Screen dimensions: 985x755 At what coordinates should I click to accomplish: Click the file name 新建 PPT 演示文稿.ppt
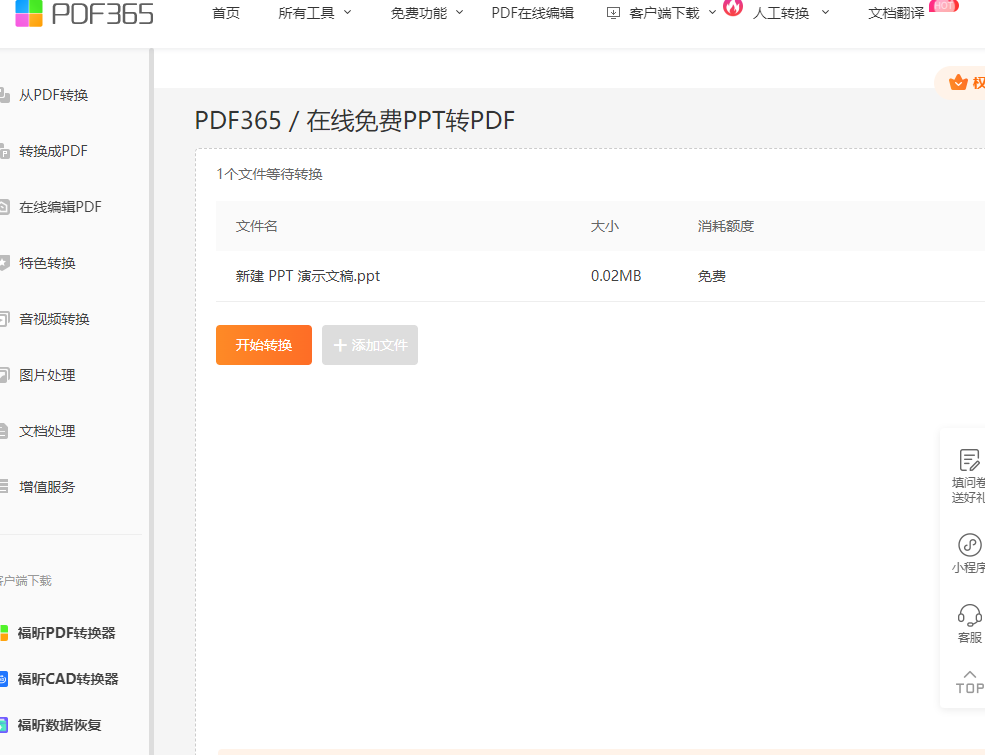pyautogui.click(x=308, y=276)
